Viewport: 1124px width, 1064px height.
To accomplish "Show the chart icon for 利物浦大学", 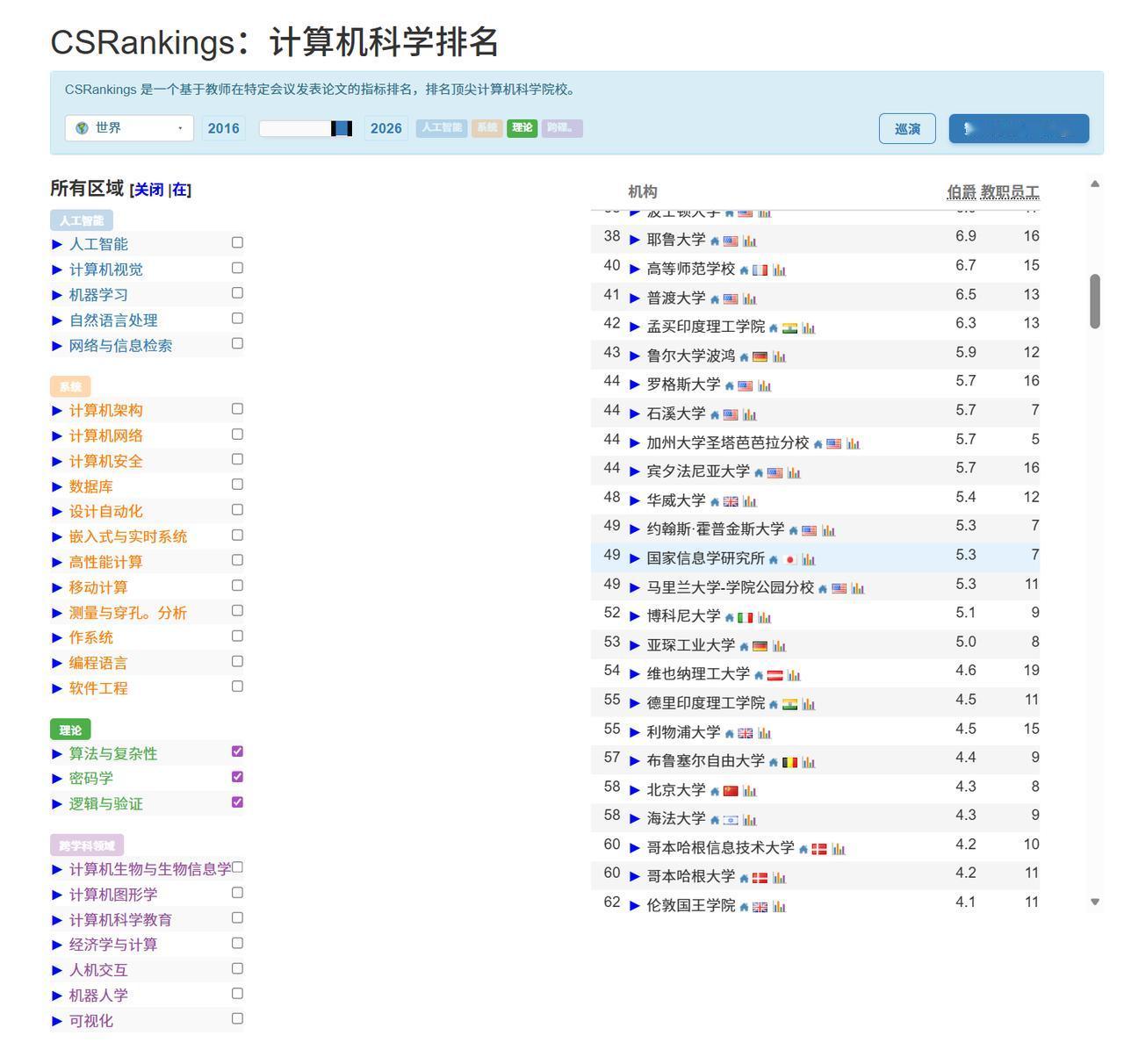I will point(764,733).
